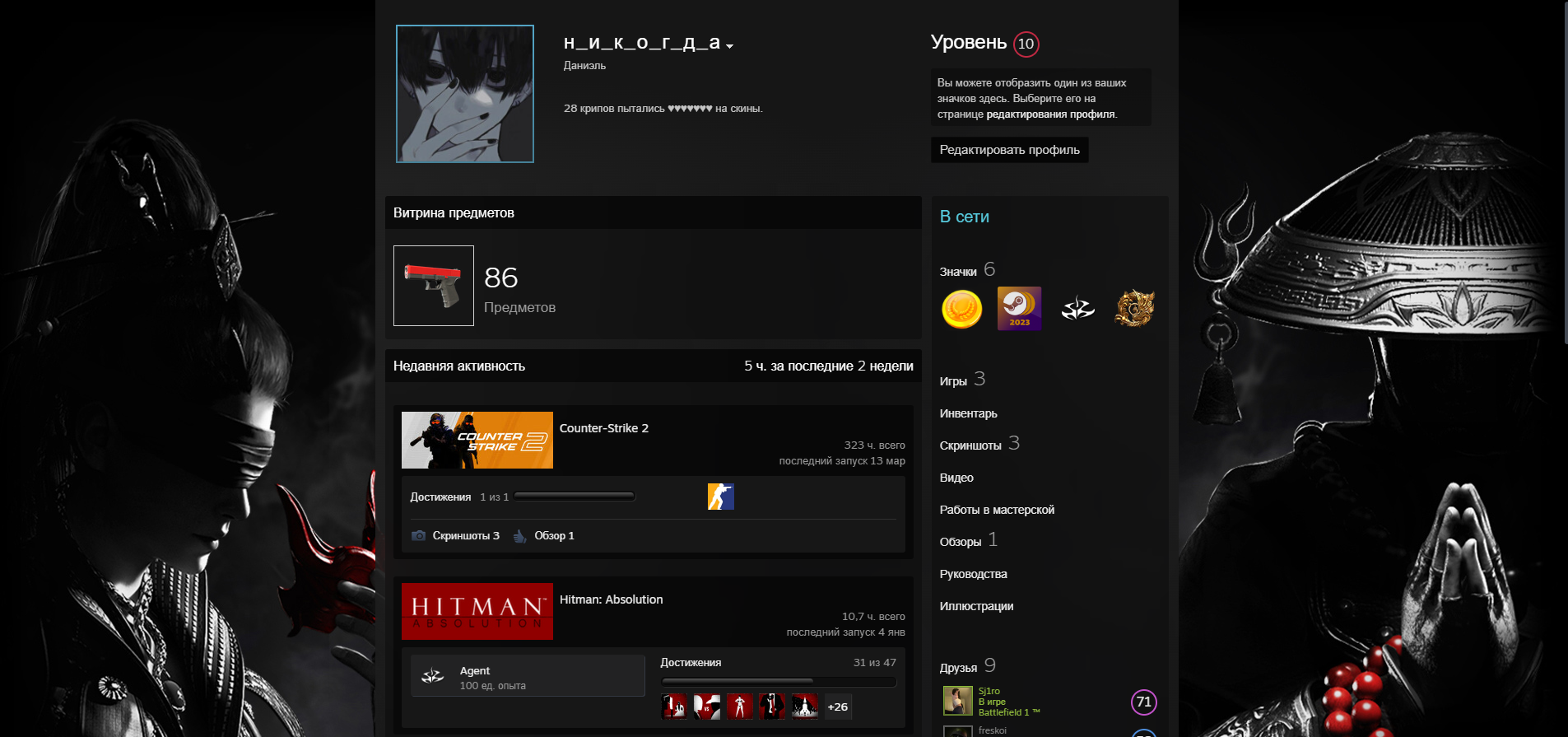Click the third Hitman achievement icon
Image resolution: width=1568 pixels, height=737 pixels.
click(x=739, y=707)
